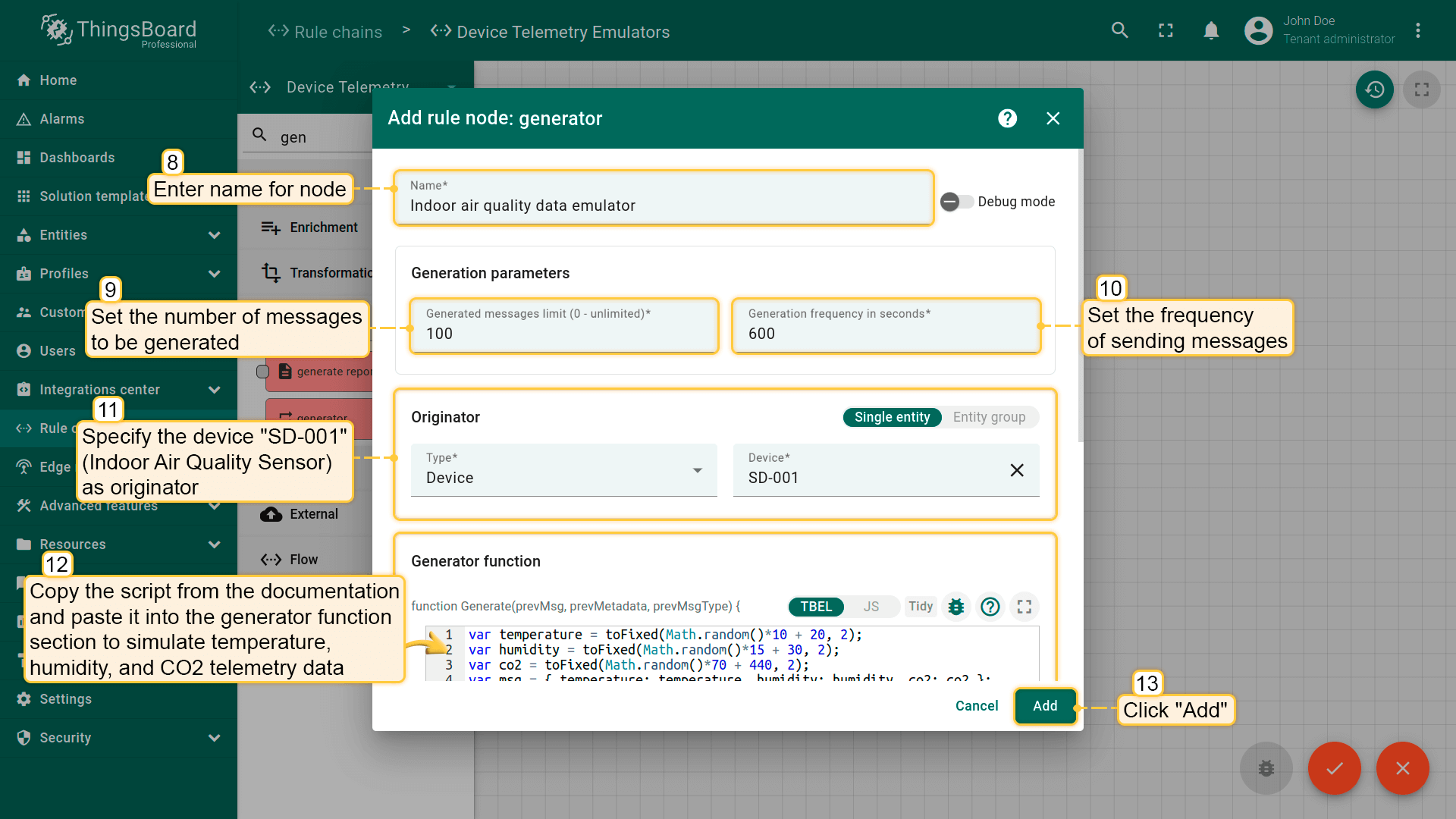1456x819 pixels.
Task: Open the search icon in the top bar
Action: coord(1119,30)
